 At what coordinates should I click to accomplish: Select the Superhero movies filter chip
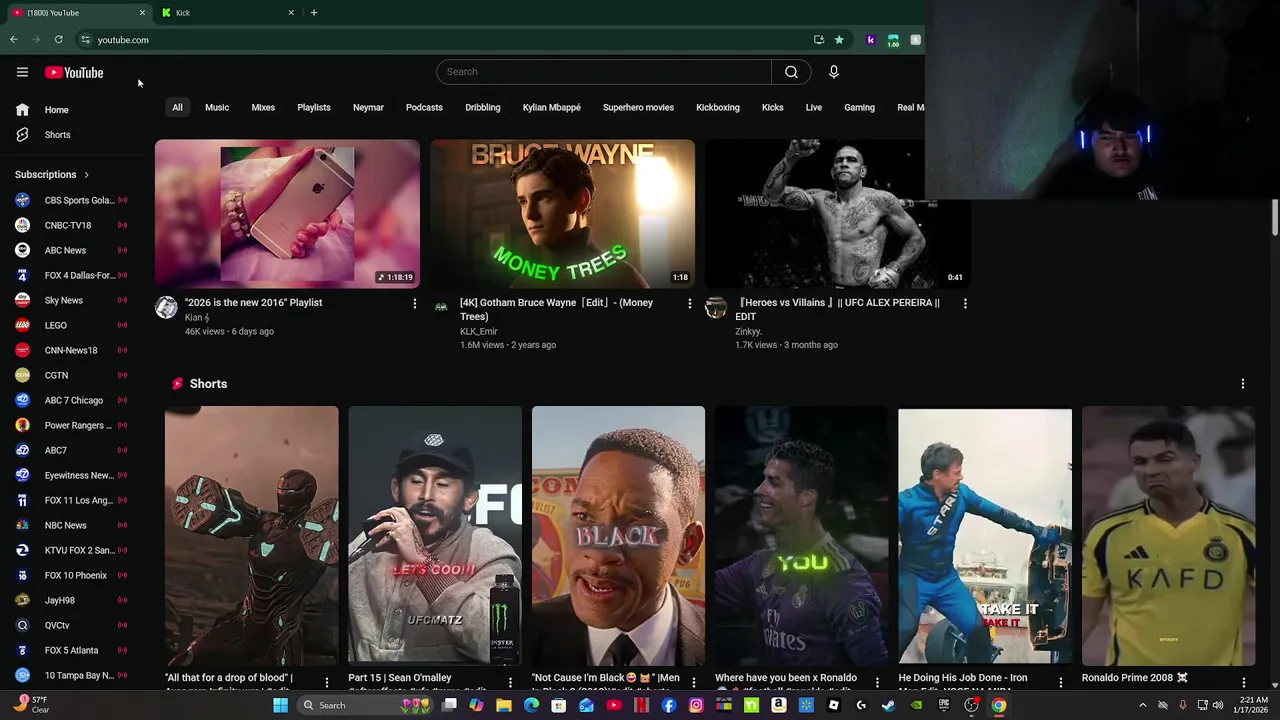(638, 108)
